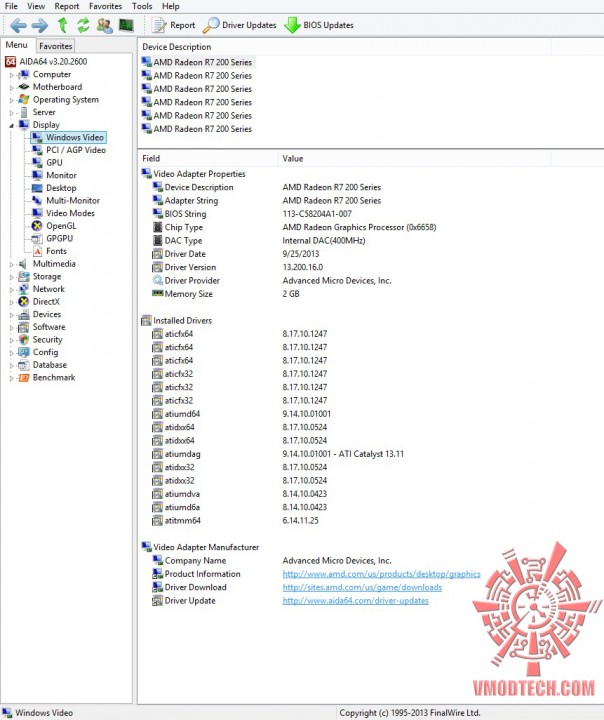The height and width of the screenshot is (720, 604).
Task: Switch to the Favorites tab
Action: pyautogui.click(x=56, y=46)
